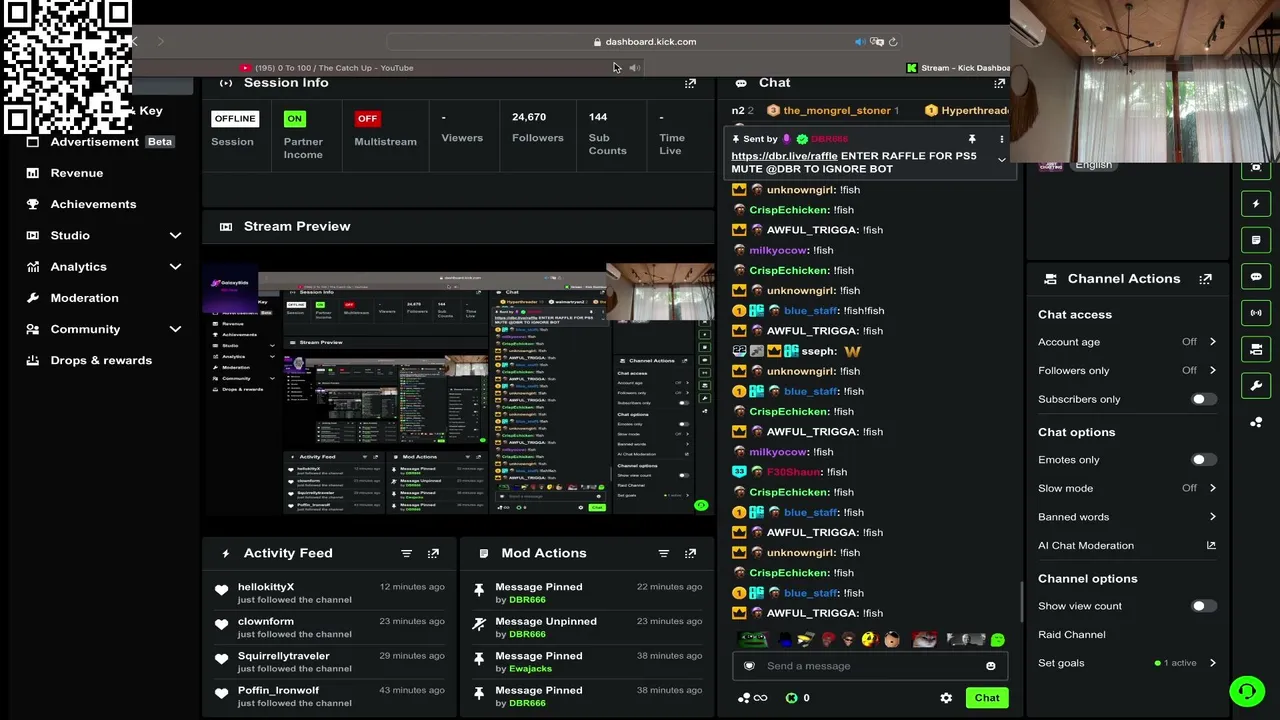Send message with Chat button

click(987, 698)
